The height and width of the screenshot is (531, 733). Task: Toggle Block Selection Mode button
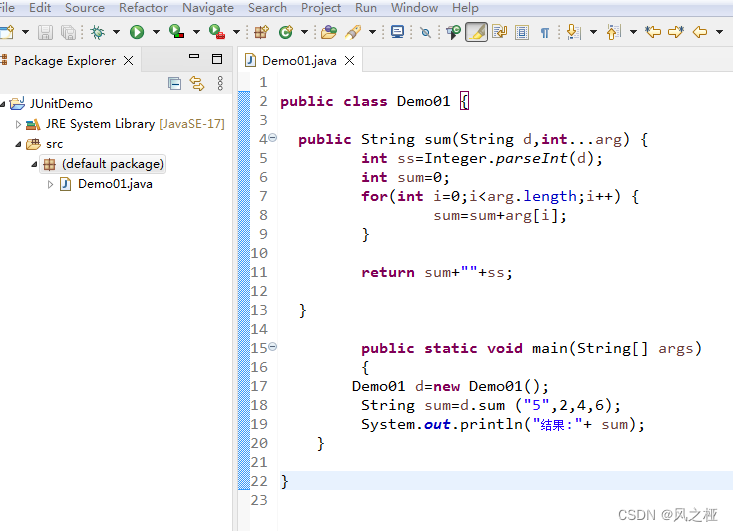(x=522, y=32)
